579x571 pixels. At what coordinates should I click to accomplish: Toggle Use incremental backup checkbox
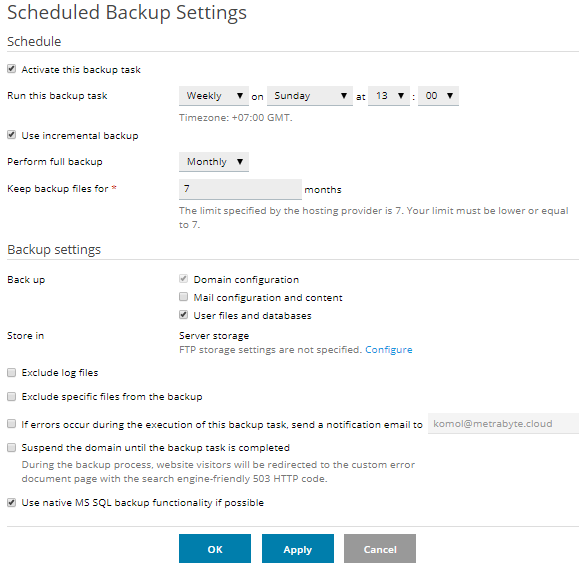11,135
